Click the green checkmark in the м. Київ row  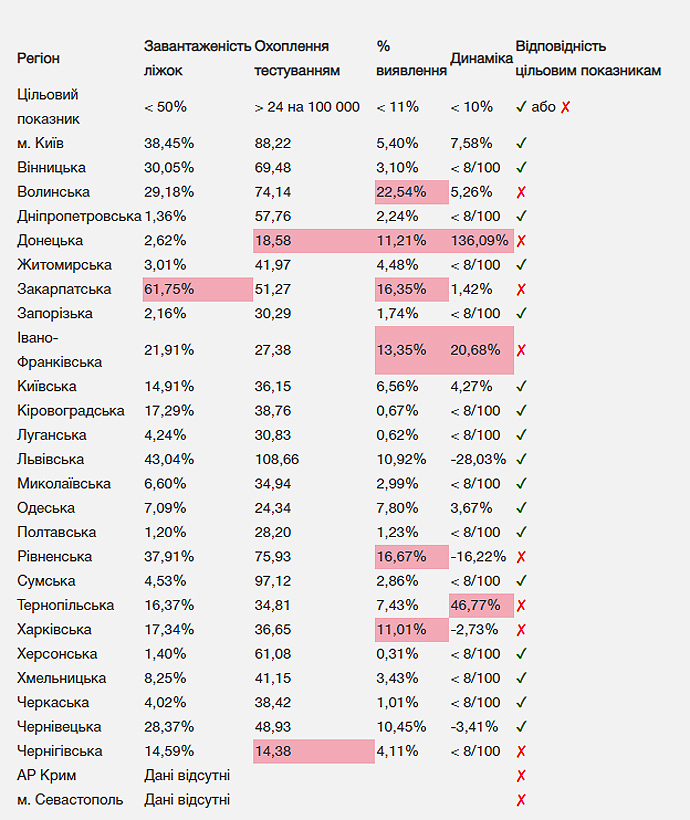click(x=521, y=143)
